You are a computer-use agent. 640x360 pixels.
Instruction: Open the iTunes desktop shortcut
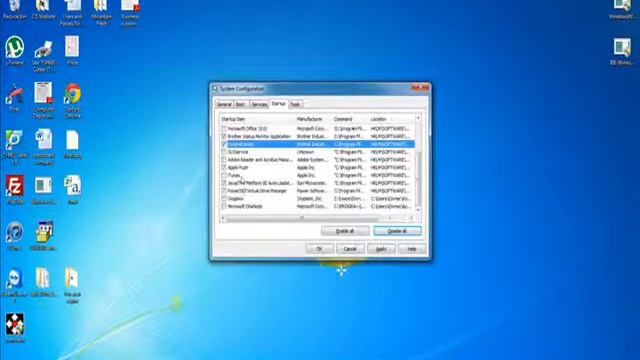click(x=15, y=233)
